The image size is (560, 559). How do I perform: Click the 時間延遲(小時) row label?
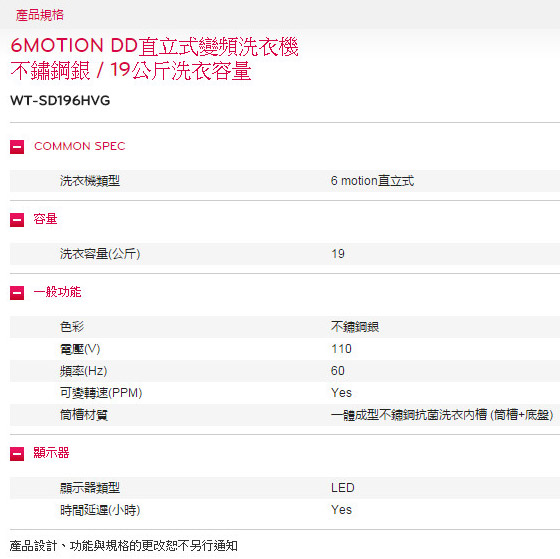coord(100,510)
